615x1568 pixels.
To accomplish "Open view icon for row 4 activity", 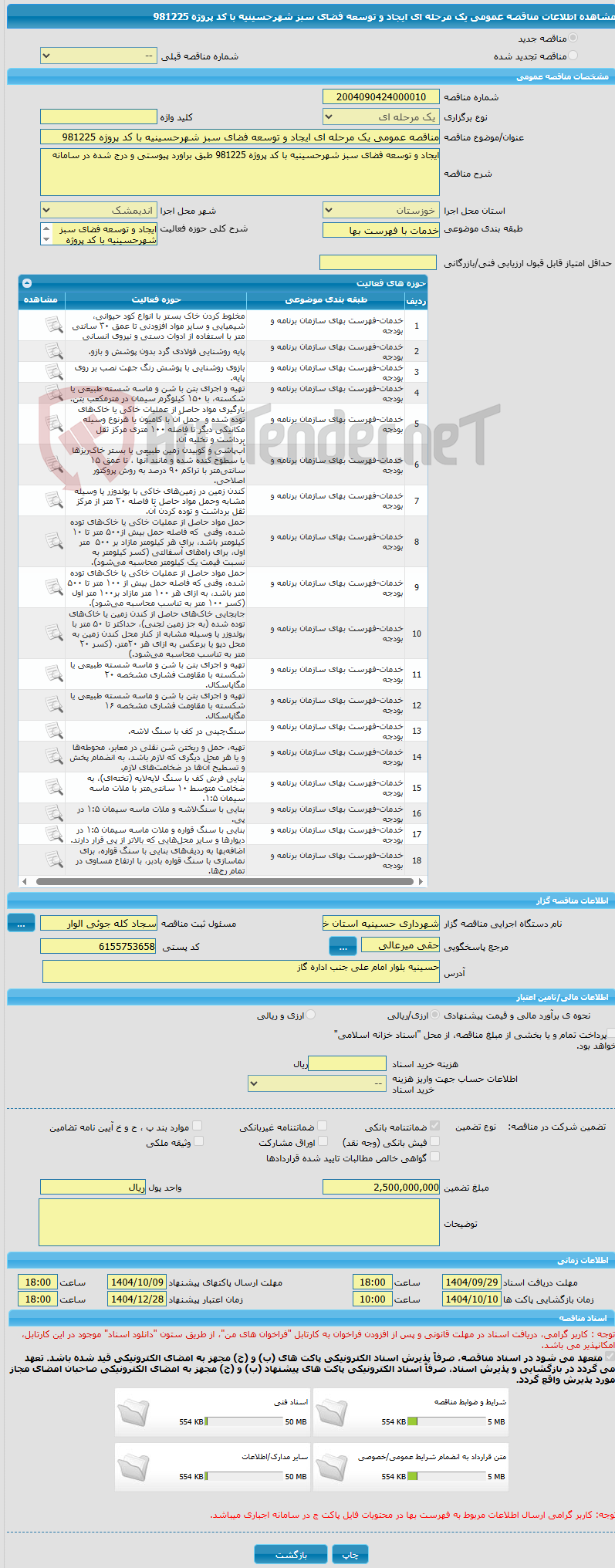I will coord(53,393).
